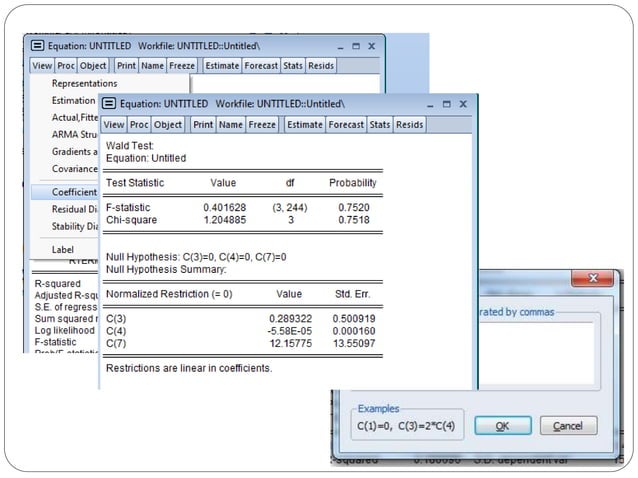
Task: Open Resids in front equation window toolbar
Action: (x=409, y=125)
